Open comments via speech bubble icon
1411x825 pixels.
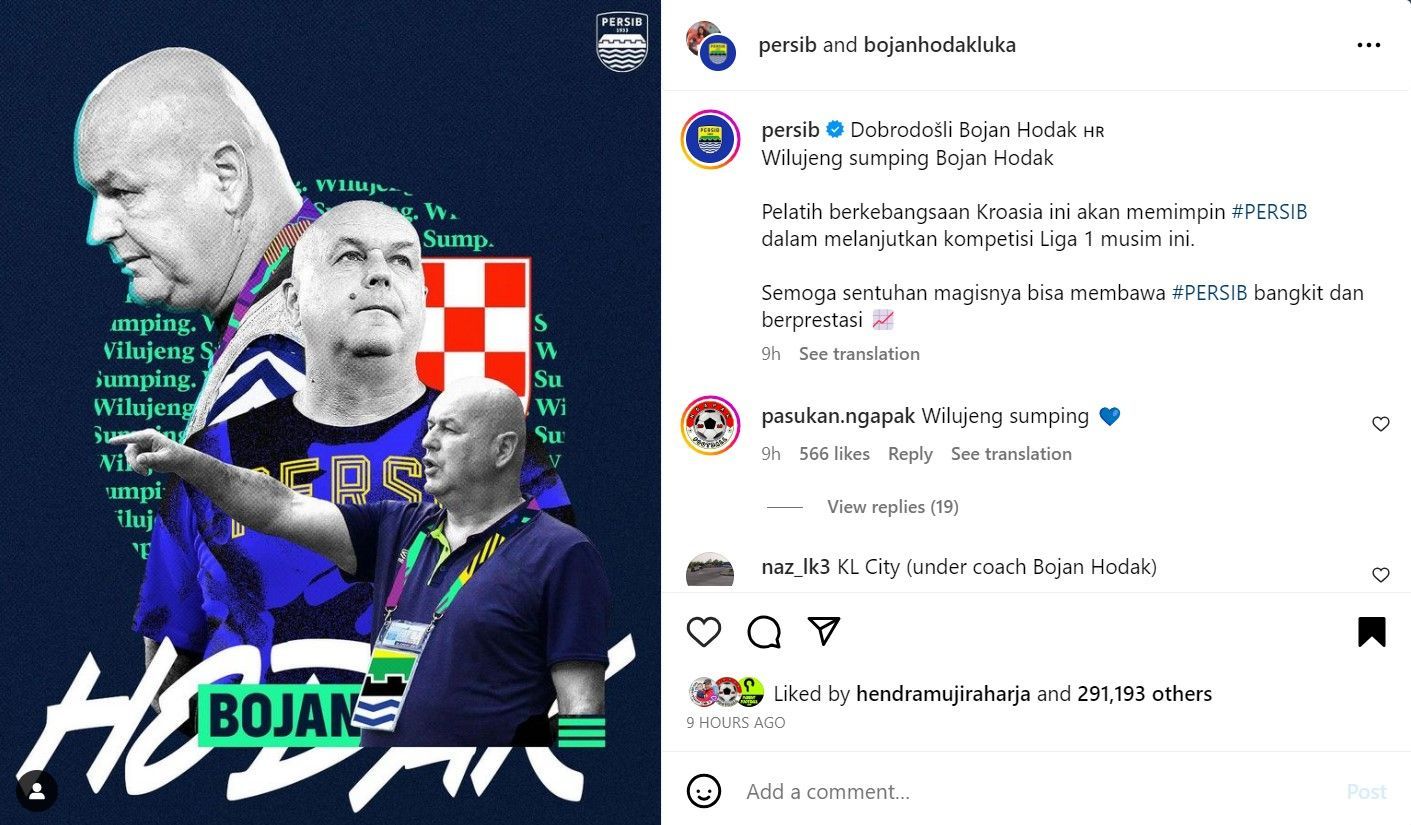(764, 632)
